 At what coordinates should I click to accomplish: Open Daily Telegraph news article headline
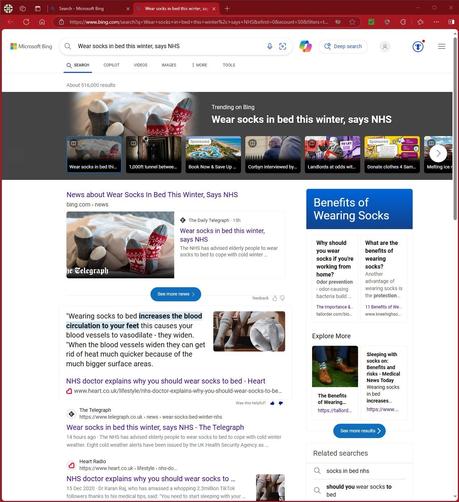(222, 235)
